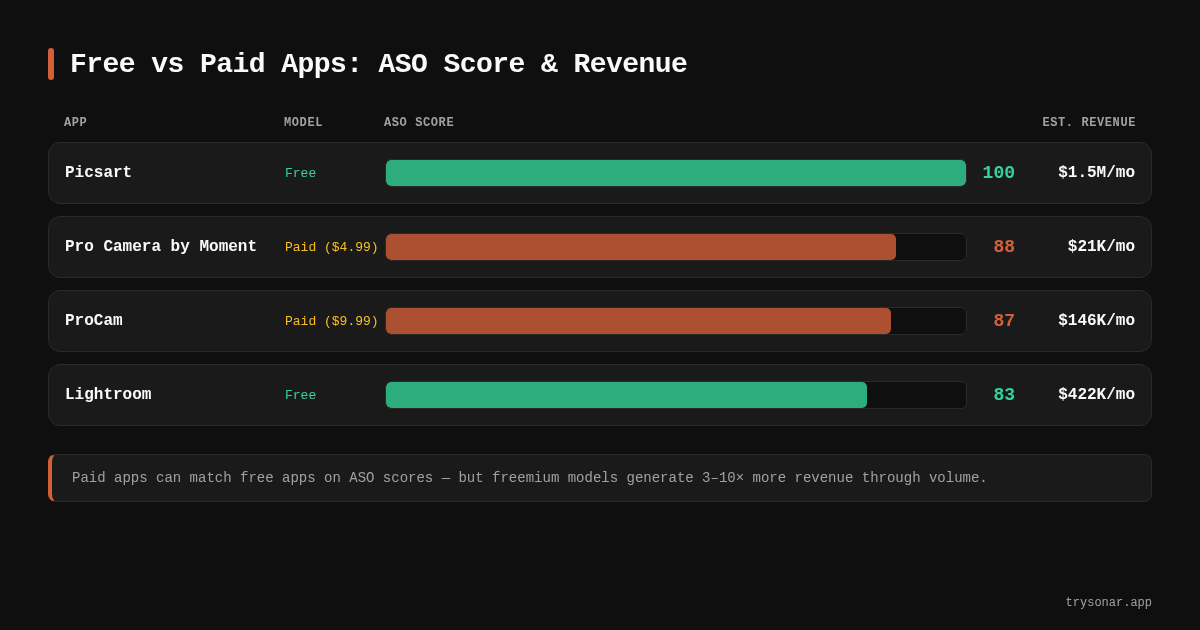
Task: Click the MODEL column header
Action: pos(303,123)
